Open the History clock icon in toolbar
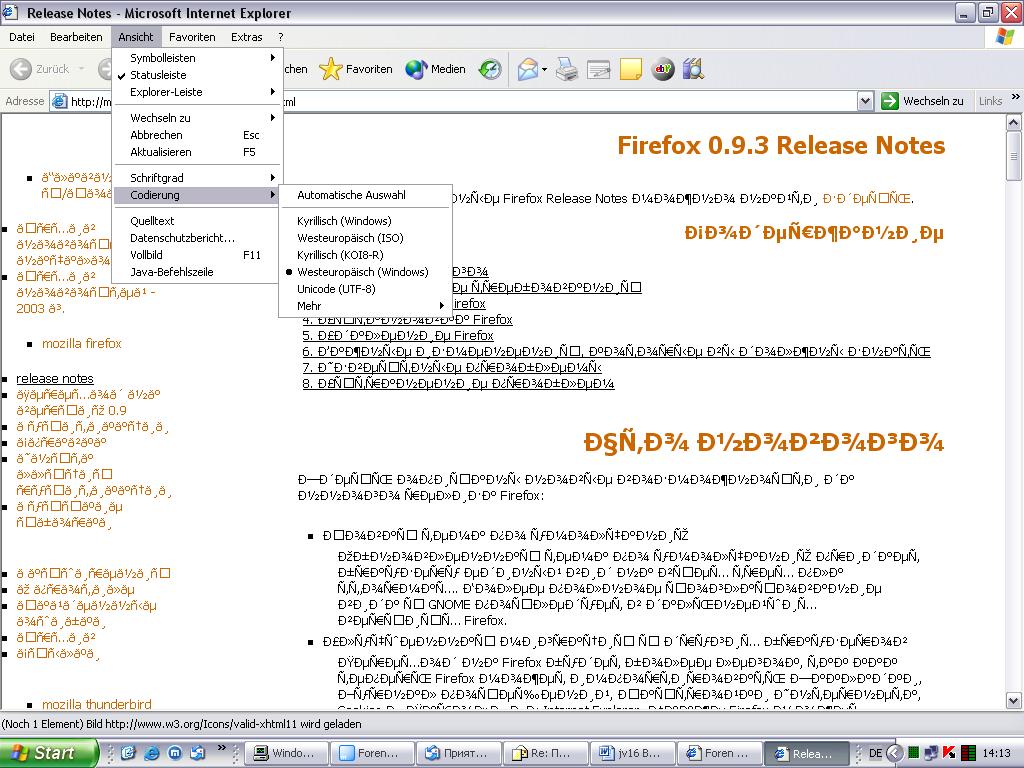 point(489,69)
